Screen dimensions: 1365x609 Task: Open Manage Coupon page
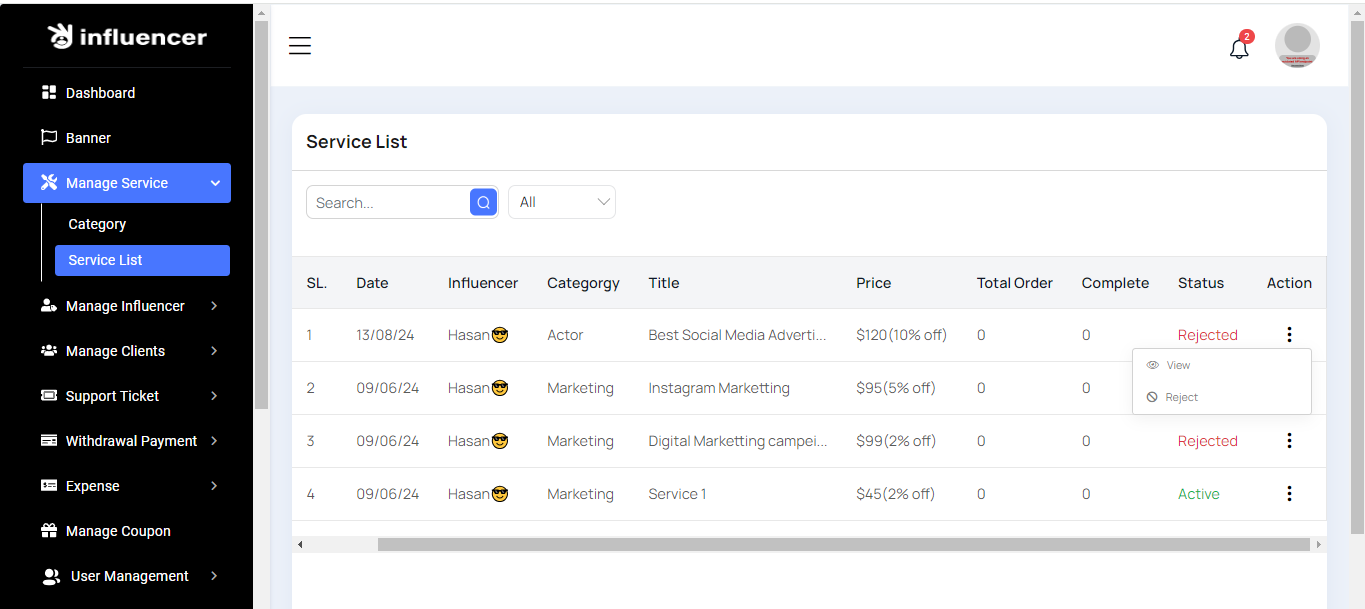click(118, 531)
